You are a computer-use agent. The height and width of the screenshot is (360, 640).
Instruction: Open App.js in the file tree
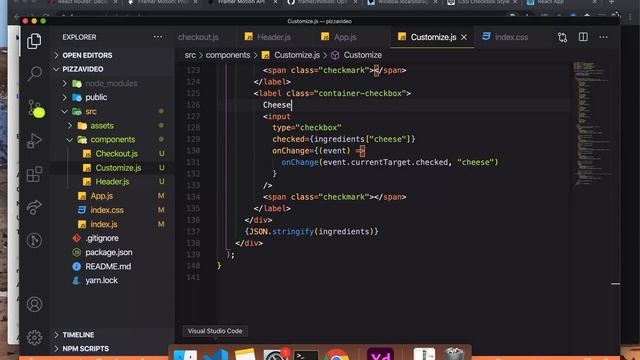click(102, 196)
